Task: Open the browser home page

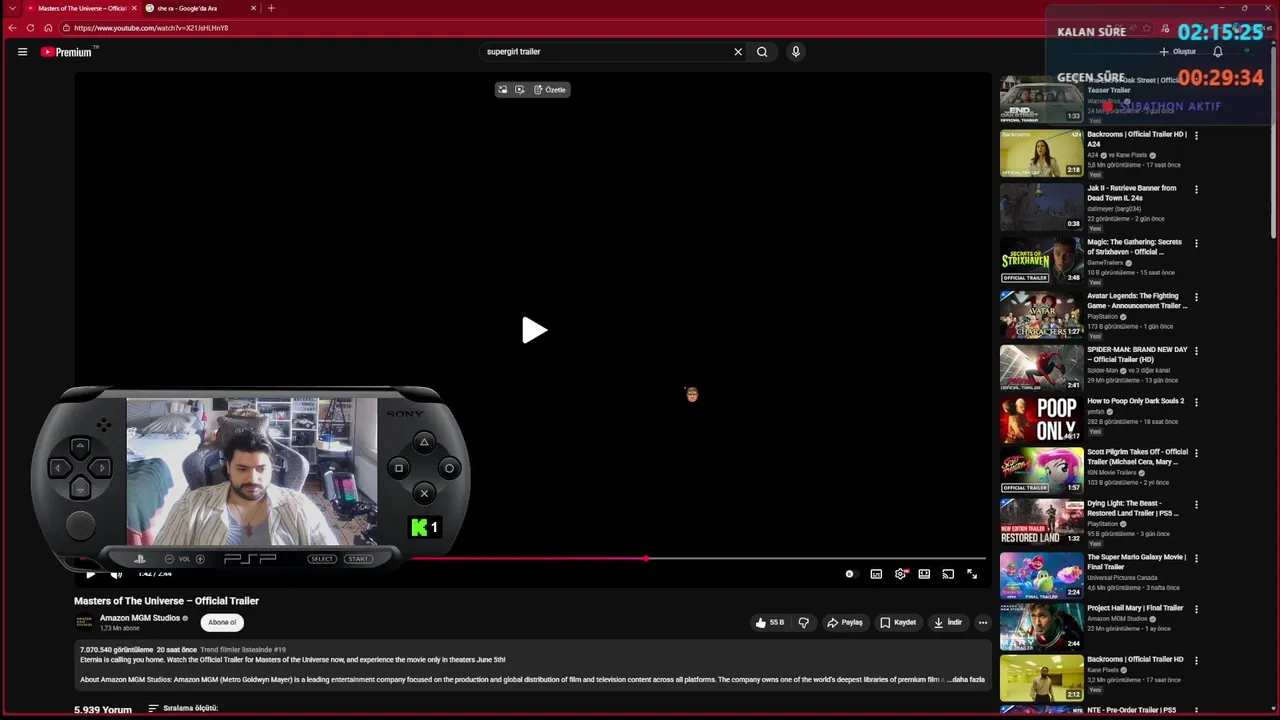Action: 48,28
